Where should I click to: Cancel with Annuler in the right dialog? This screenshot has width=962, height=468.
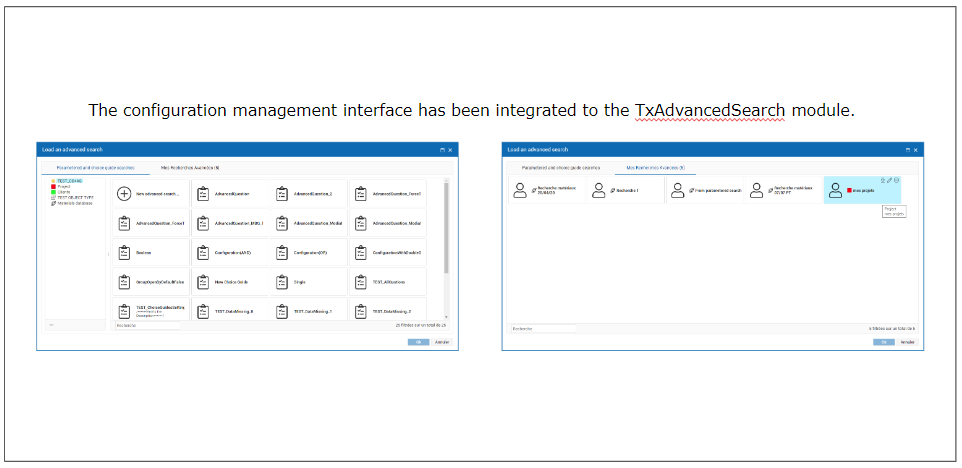908,342
